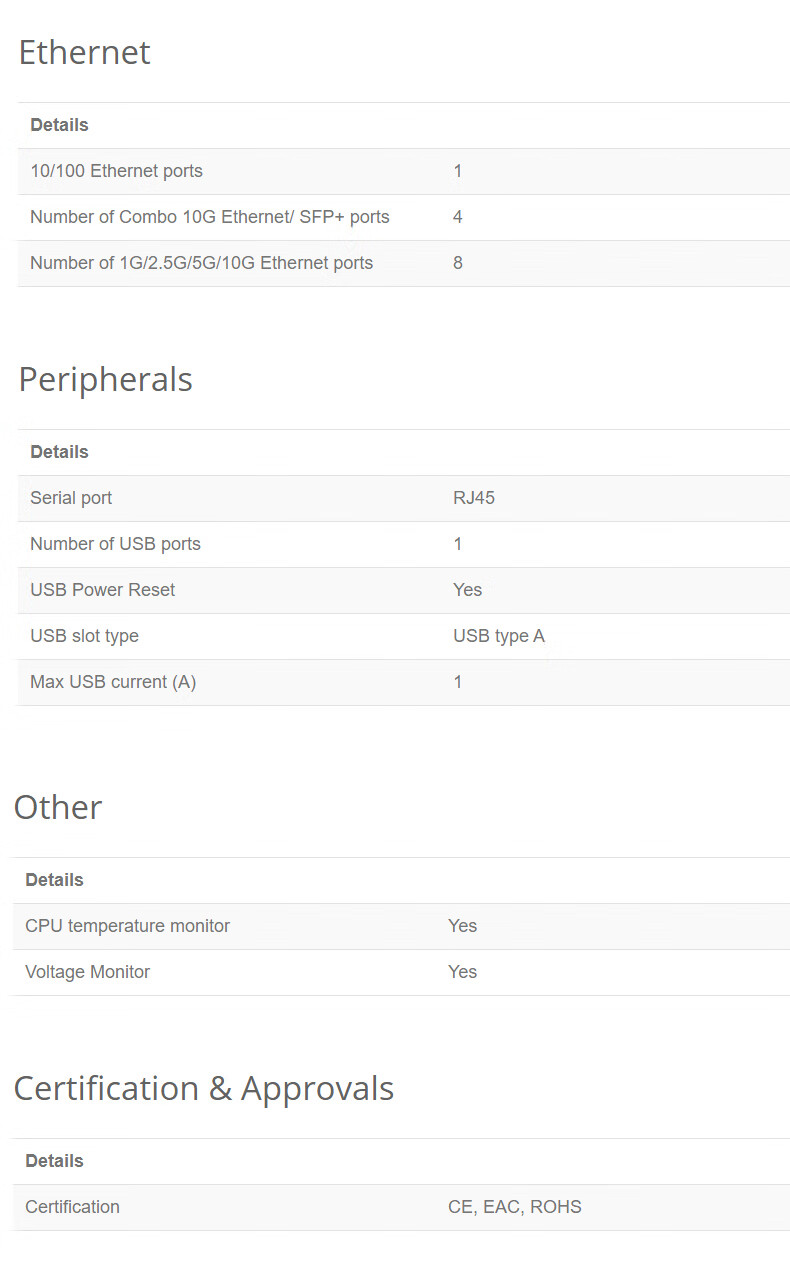The height and width of the screenshot is (1288, 790).
Task: Click the Details header in Ethernet table
Action: (x=59, y=125)
